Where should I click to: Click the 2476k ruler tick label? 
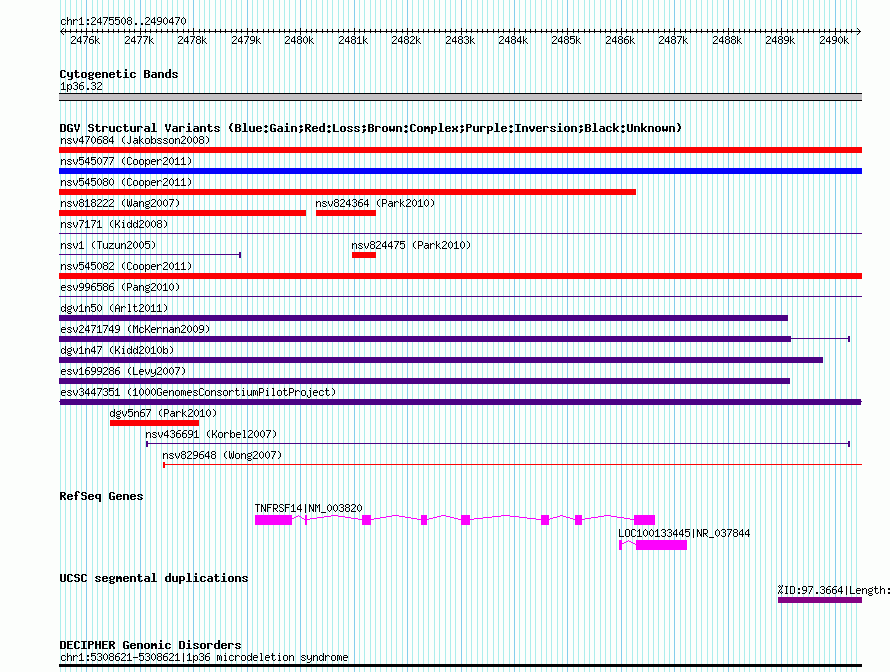tap(85, 40)
